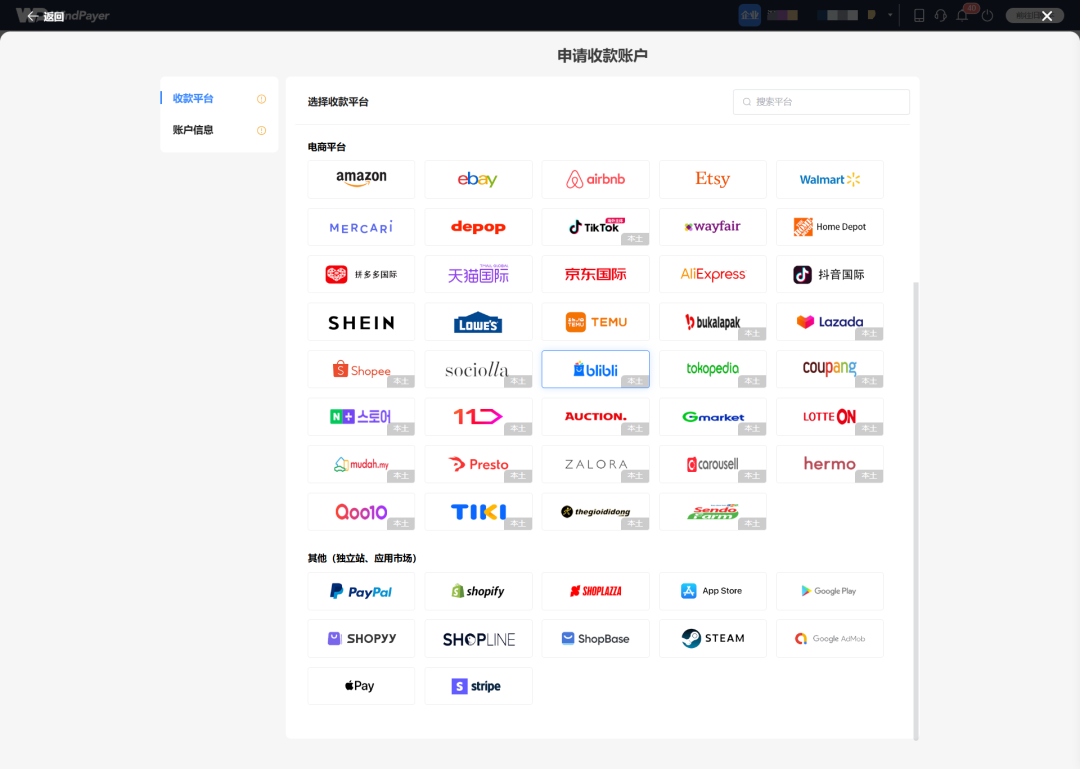The height and width of the screenshot is (769, 1080).
Task: Pick the Presto platform card
Action: pos(478,464)
